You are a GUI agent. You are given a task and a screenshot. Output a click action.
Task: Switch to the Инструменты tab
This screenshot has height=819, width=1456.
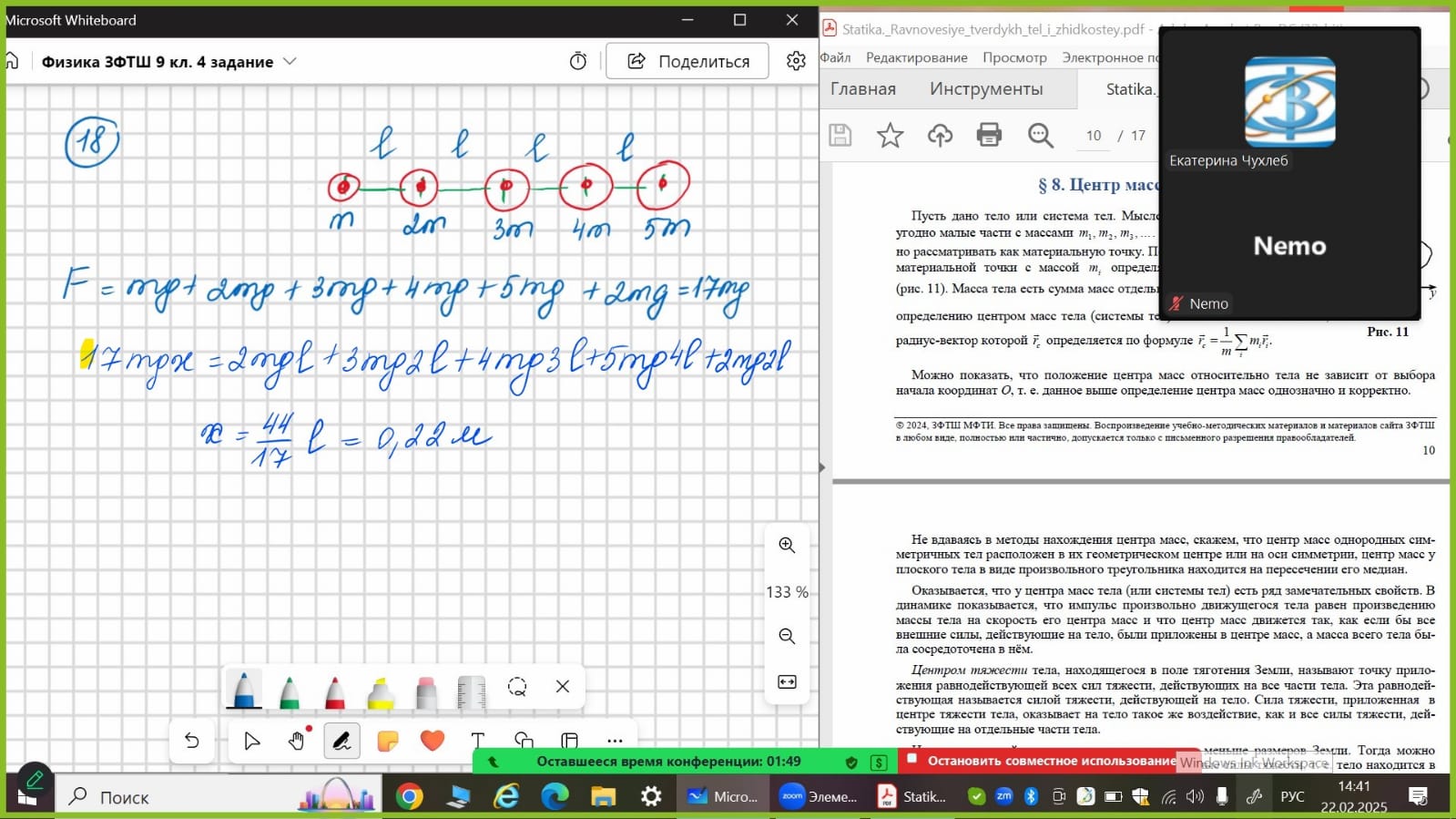[986, 88]
